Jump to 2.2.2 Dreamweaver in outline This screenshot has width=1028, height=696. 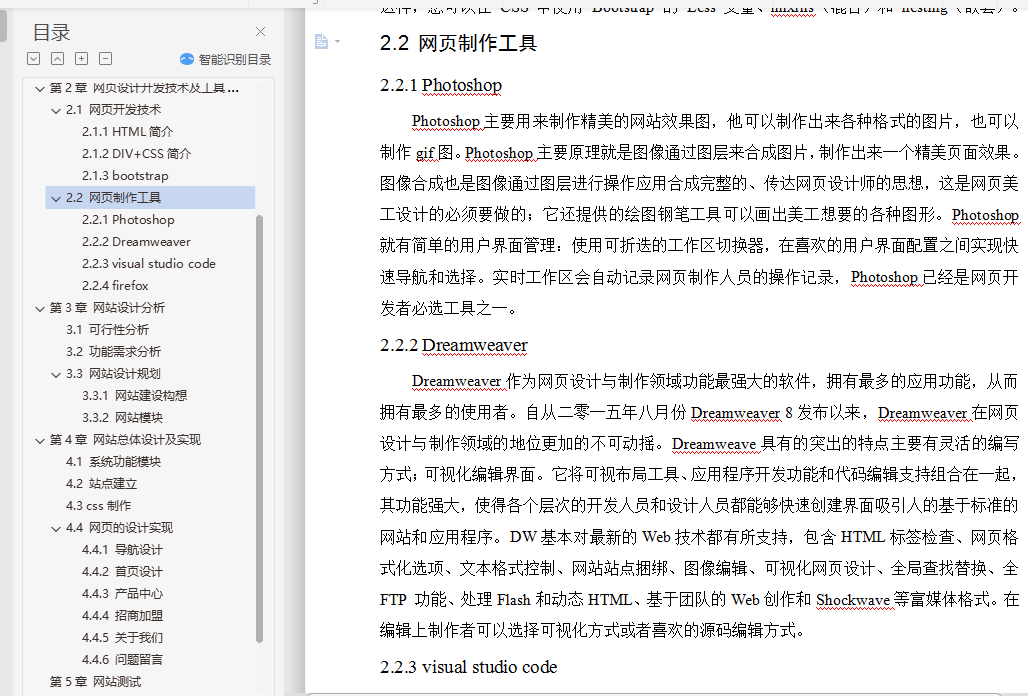tap(136, 242)
